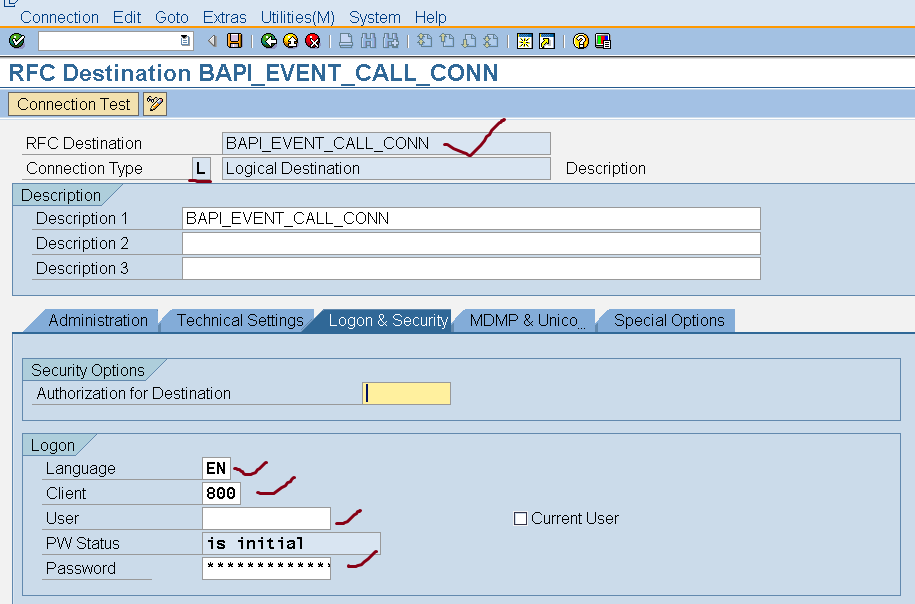This screenshot has height=604, width=915.
Task: Open the Edit menu
Action: coord(127,17)
